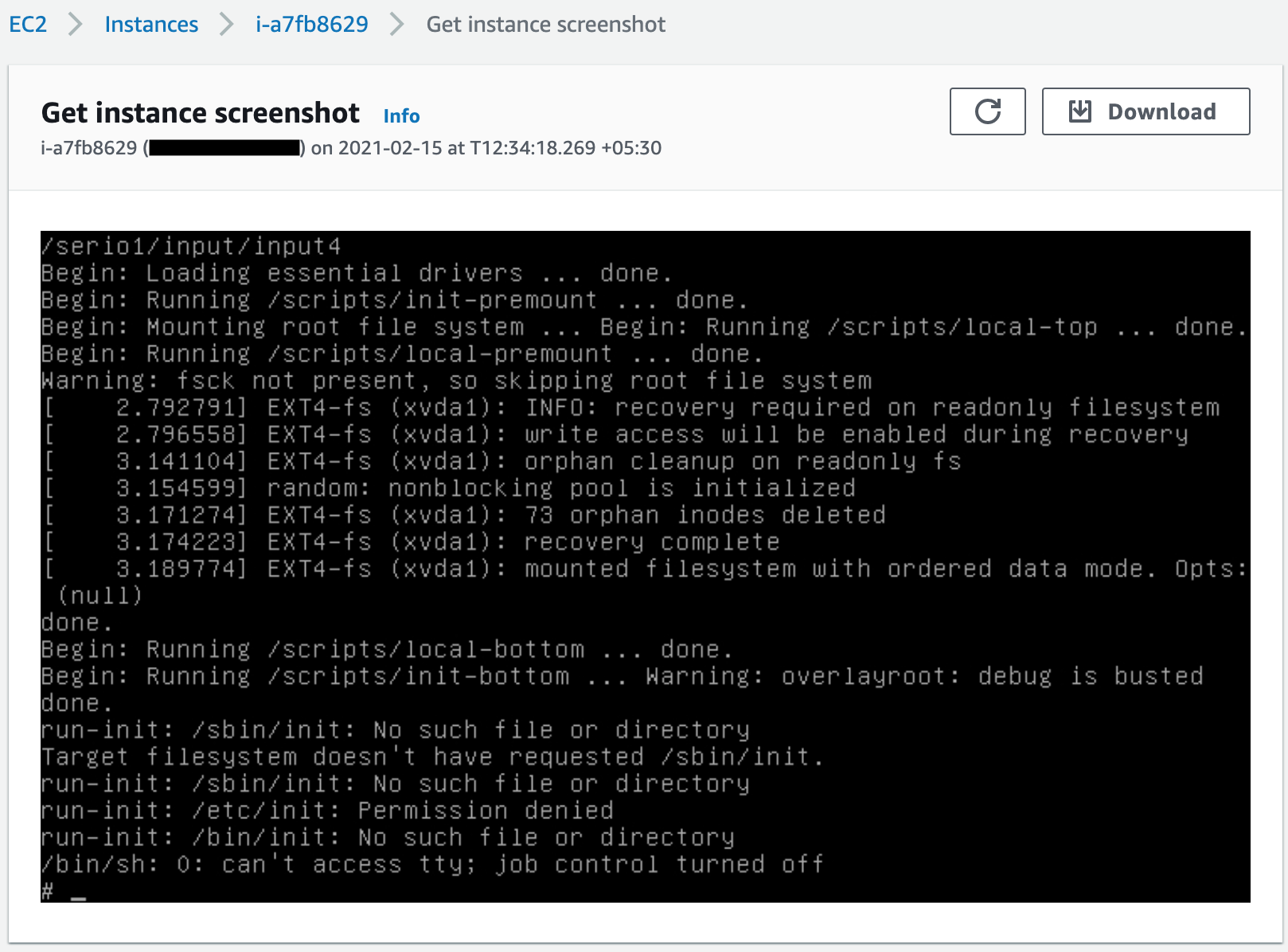Click the '#' shell prompt line
Screen dimensions: 1288x952
click(64, 891)
